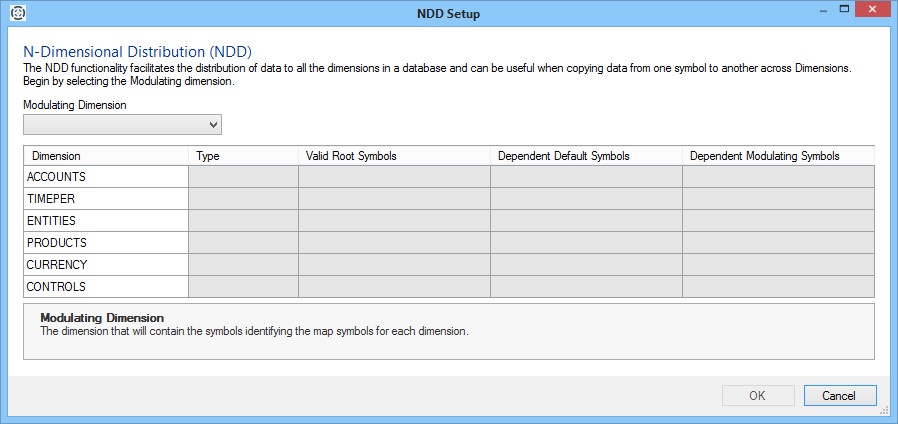Viewport: 898px width, 424px height.
Task: Click the resize grip in the window corner
Action: click(x=885, y=409)
